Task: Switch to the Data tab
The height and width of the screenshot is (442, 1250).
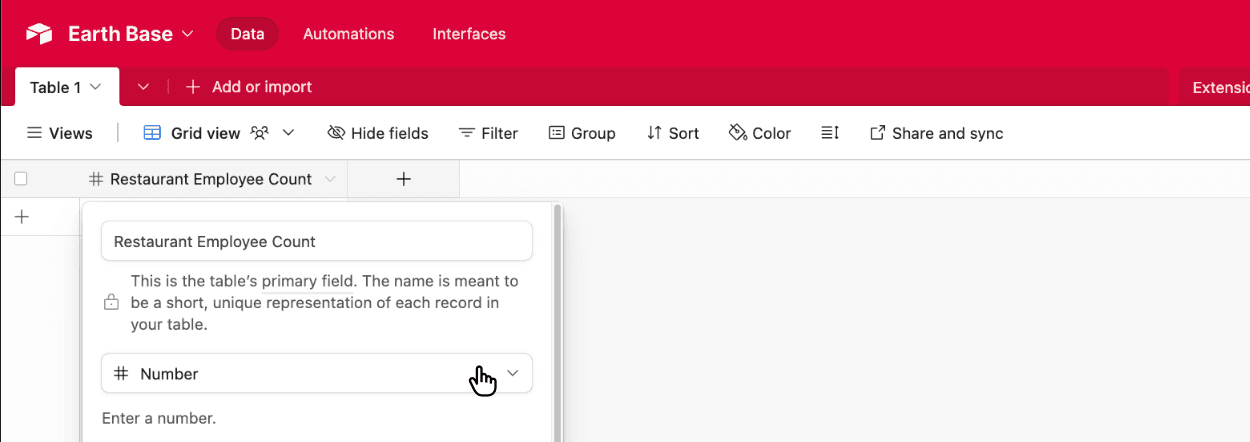Action: point(247,34)
